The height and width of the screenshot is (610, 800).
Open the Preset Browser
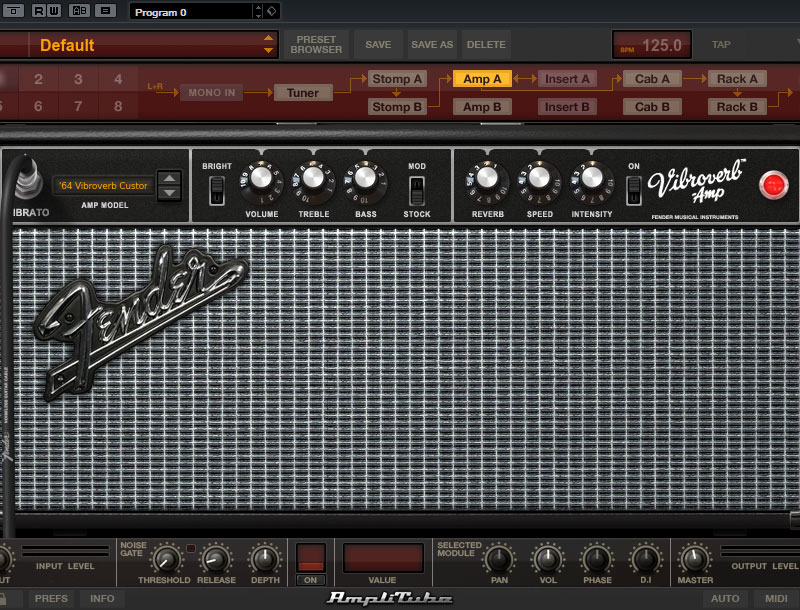coord(316,45)
